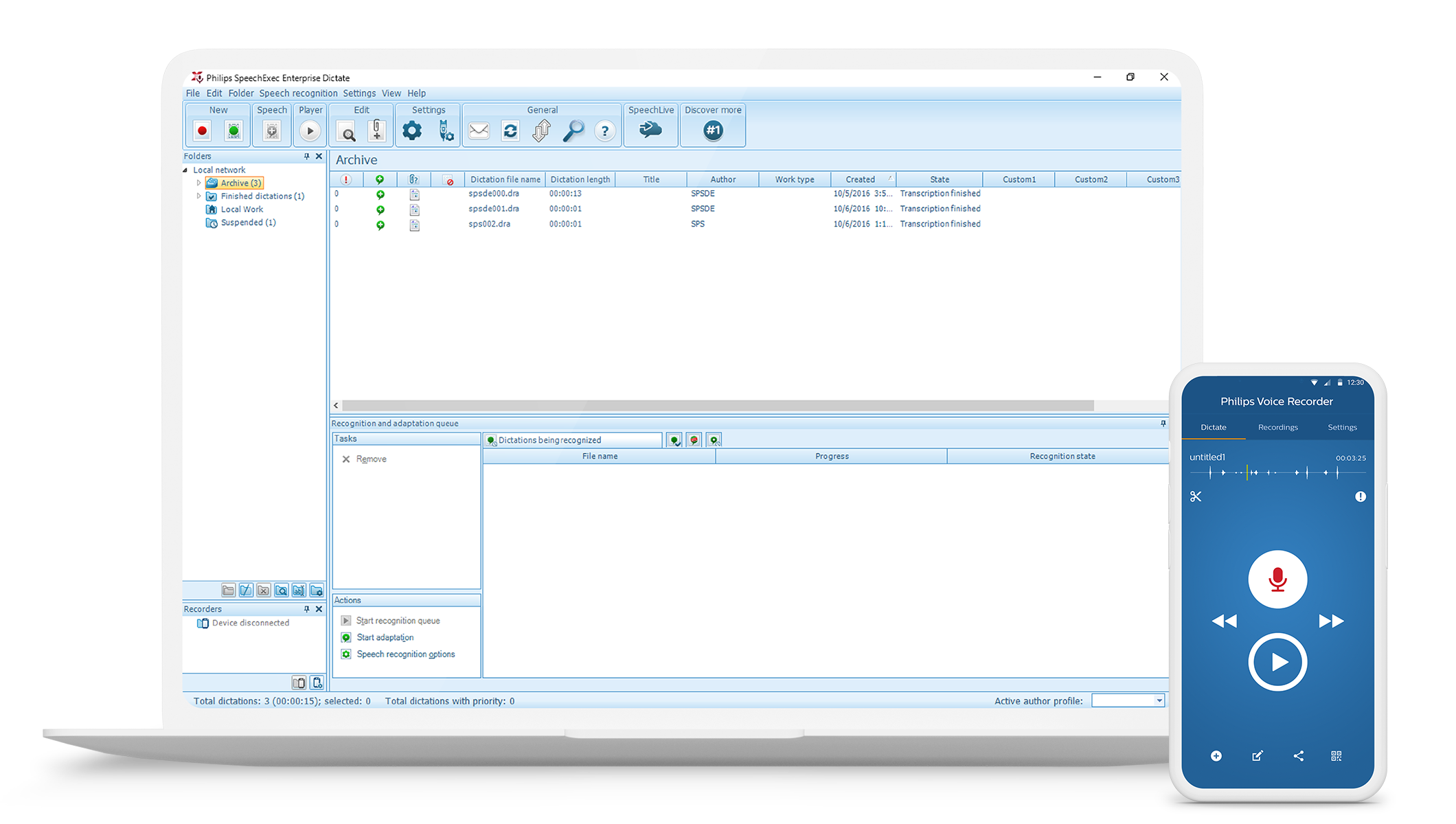The image size is (1456, 824).
Task: Open general settings via gear icon
Action: point(412,130)
